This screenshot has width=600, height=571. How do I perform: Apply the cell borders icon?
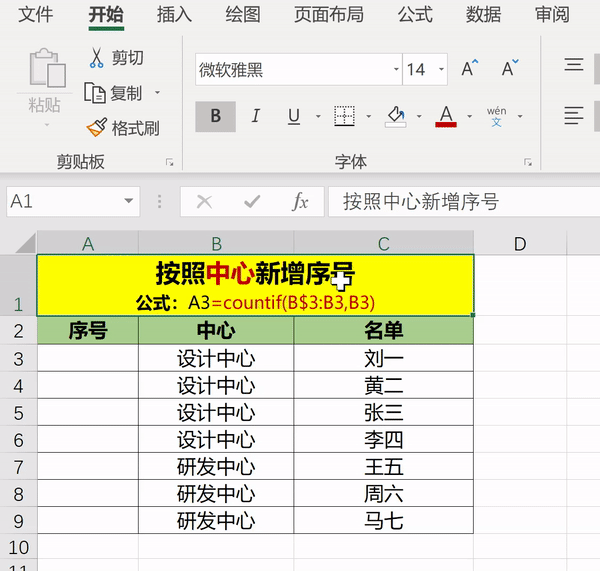pos(344,116)
